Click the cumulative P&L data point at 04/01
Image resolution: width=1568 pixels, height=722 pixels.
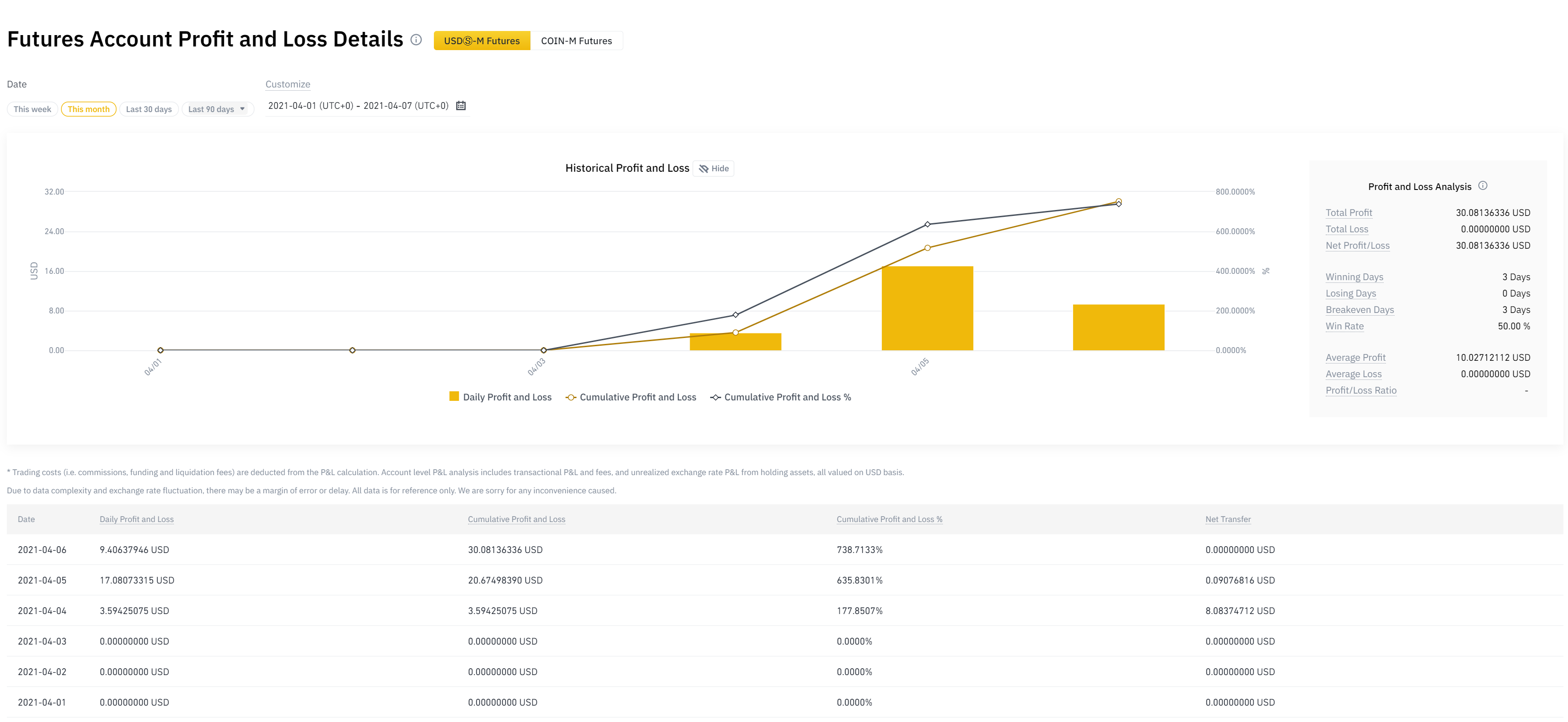click(161, 350)
